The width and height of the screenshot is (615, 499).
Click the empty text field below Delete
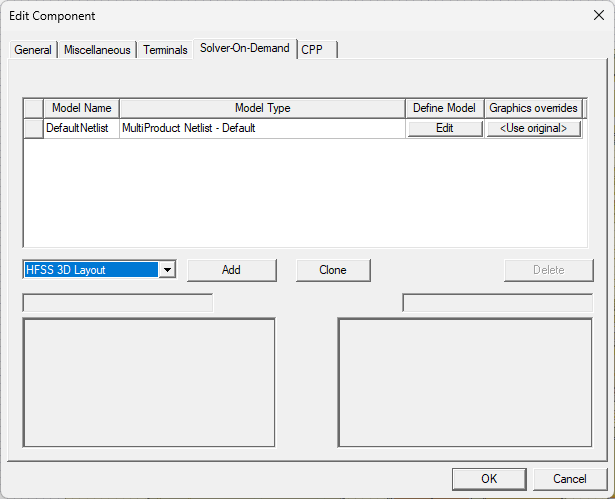pyautogui.click(x=498, y=303)
